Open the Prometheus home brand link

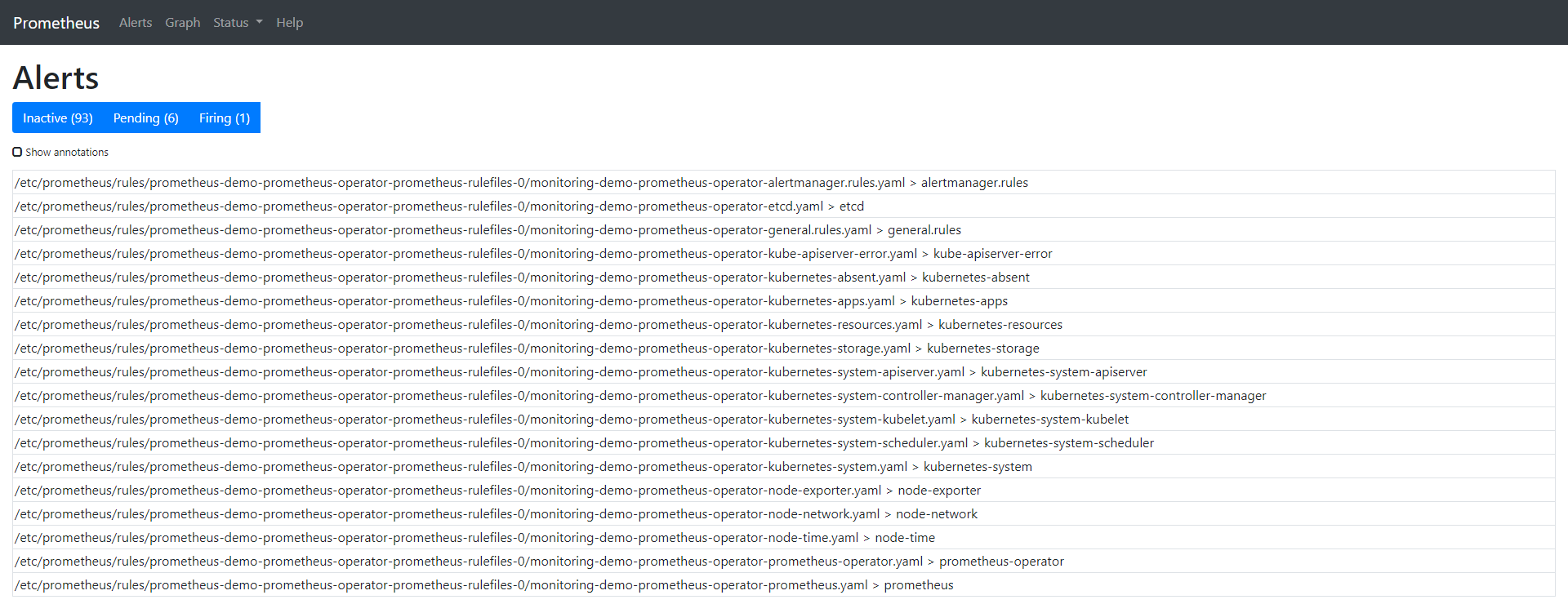[x=56, y=23]
